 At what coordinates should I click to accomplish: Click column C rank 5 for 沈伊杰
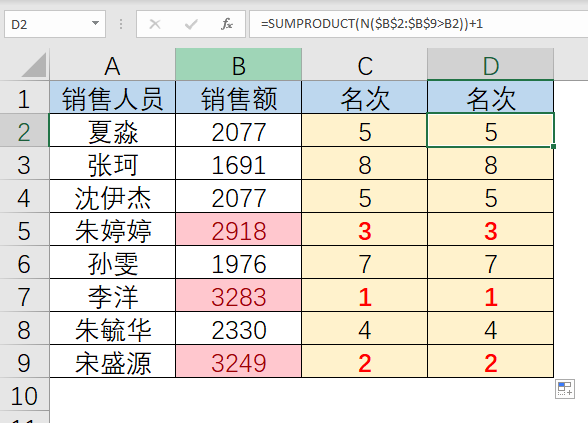[364, 196]
